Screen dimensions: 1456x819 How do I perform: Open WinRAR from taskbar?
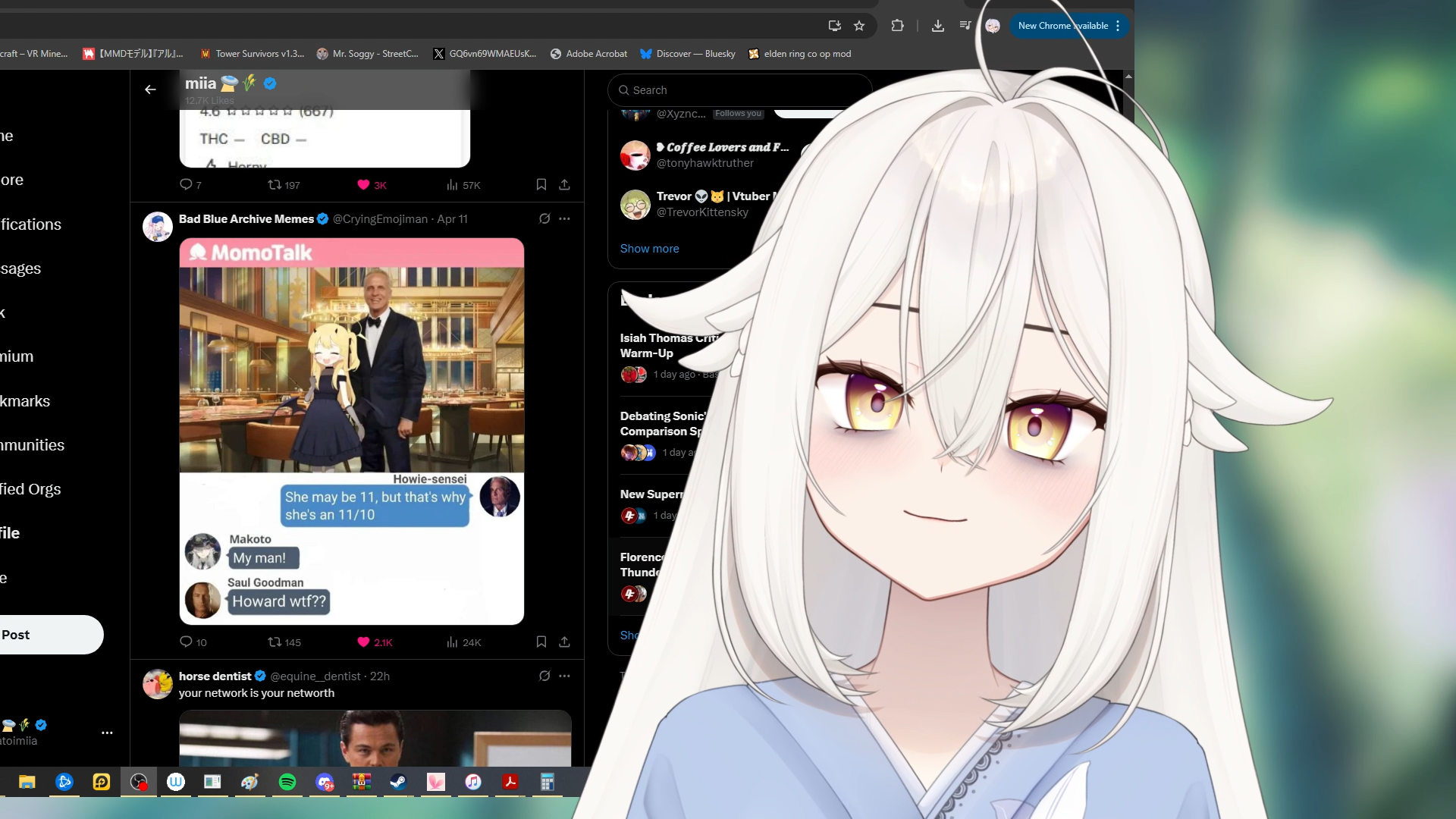point(362,782)
